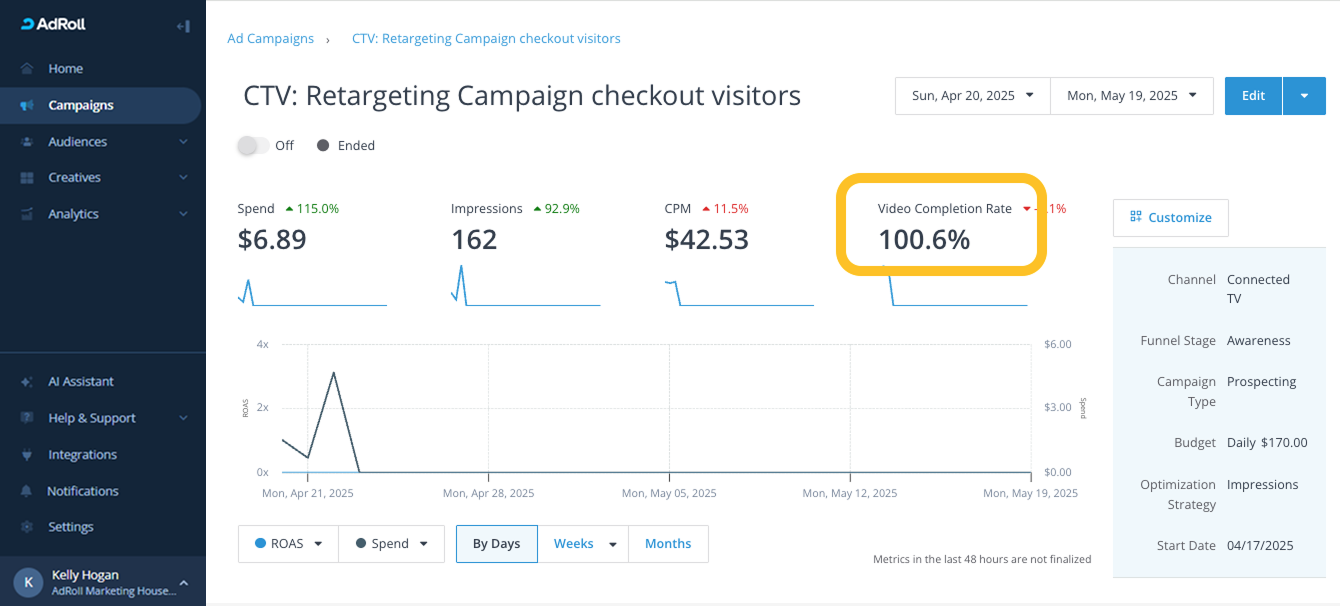This screenshot has width=1340, height=606.
Task: Open AI Assistant sparkle icon
Action: [x=27, y=382]
